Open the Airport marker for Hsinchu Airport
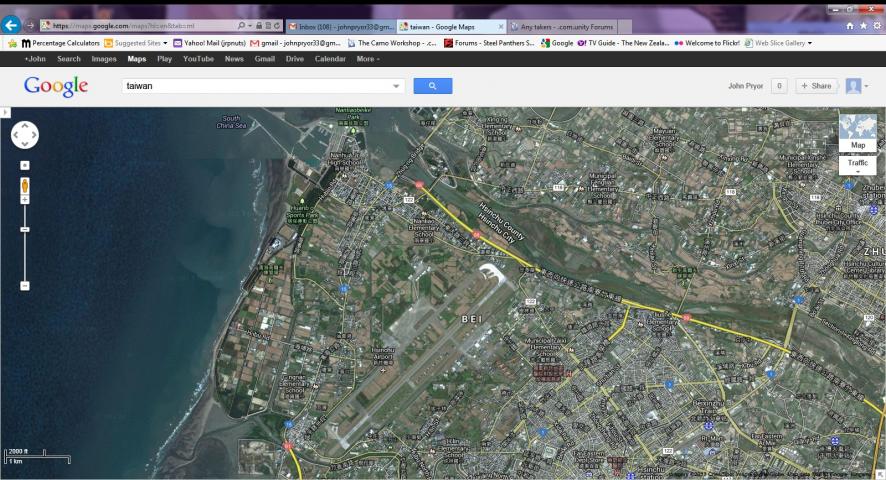The height and width of the screenshot is (480, 886). (383, 369)
